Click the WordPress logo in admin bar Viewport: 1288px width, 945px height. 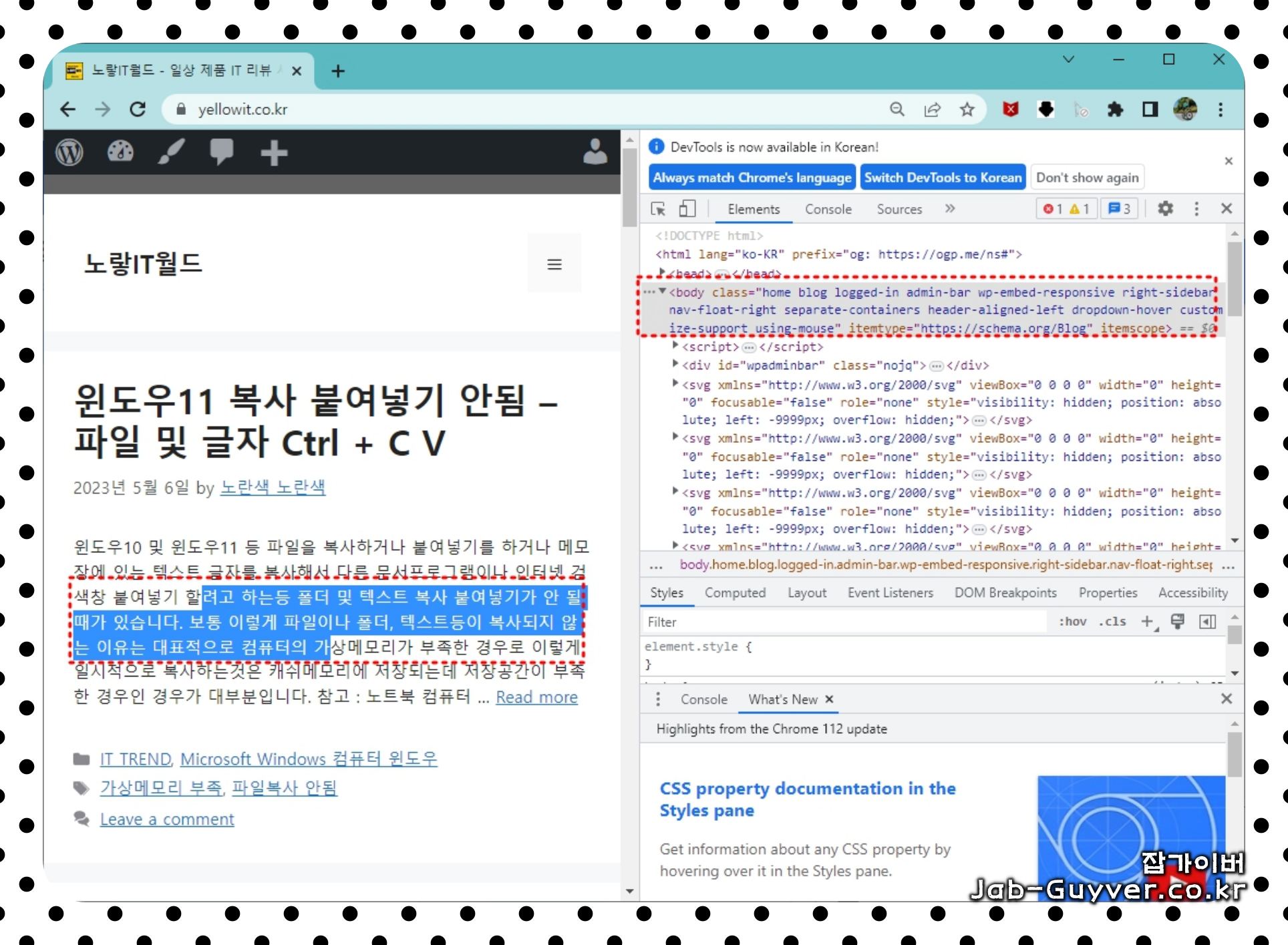point(69,153)
